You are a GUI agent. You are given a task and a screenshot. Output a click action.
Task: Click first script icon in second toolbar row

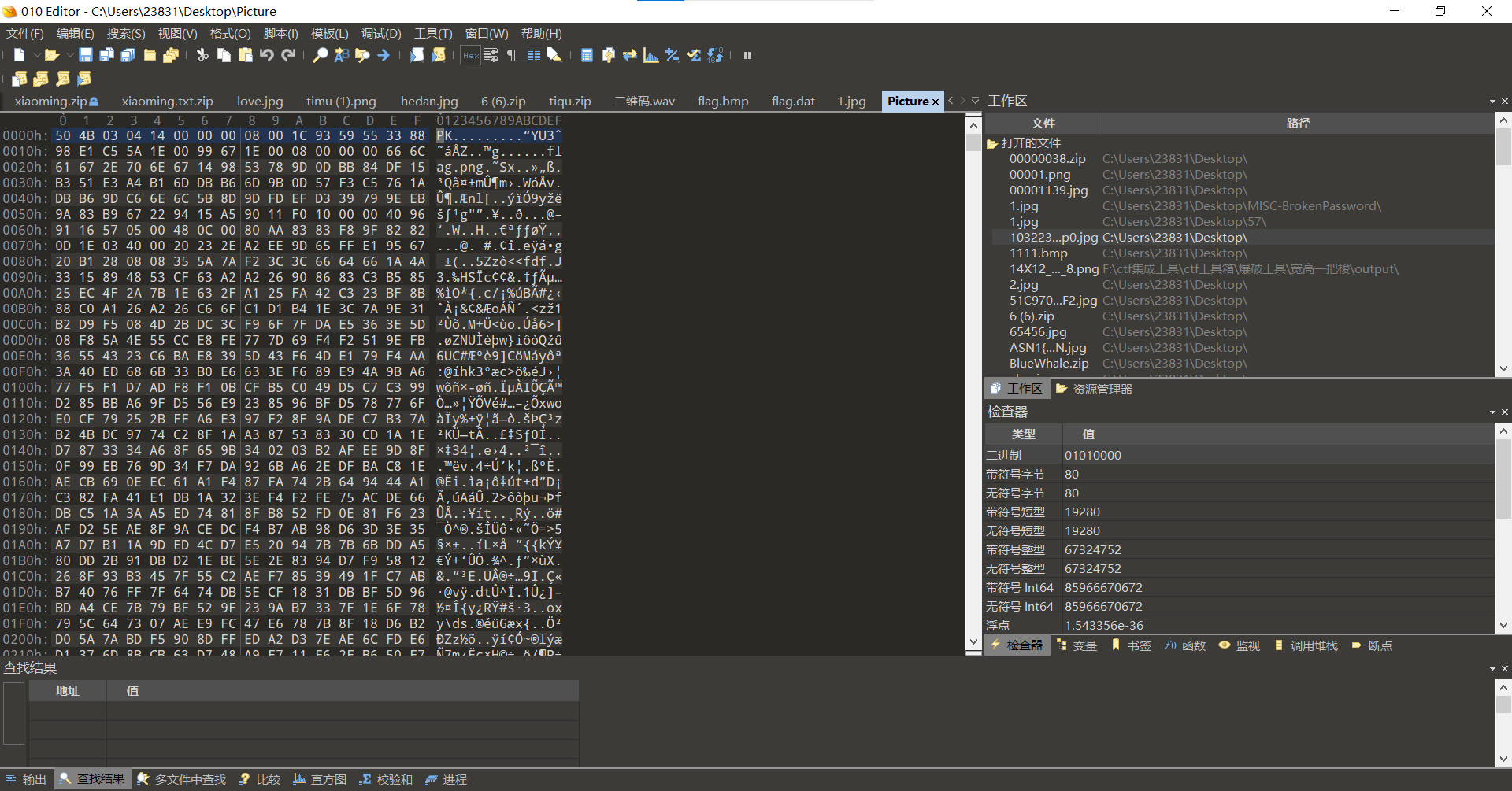pyautogui.click(x=20, y=78)
